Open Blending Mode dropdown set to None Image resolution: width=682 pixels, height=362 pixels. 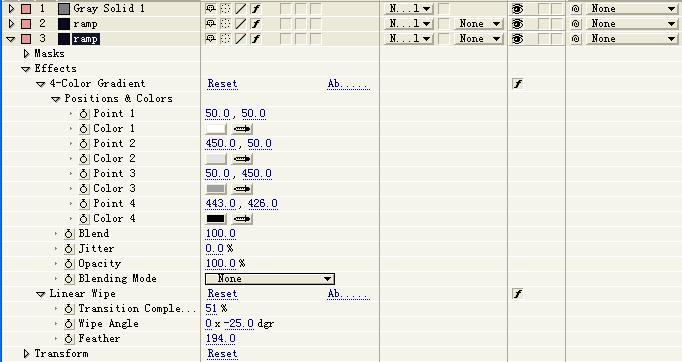click(270, 279)
